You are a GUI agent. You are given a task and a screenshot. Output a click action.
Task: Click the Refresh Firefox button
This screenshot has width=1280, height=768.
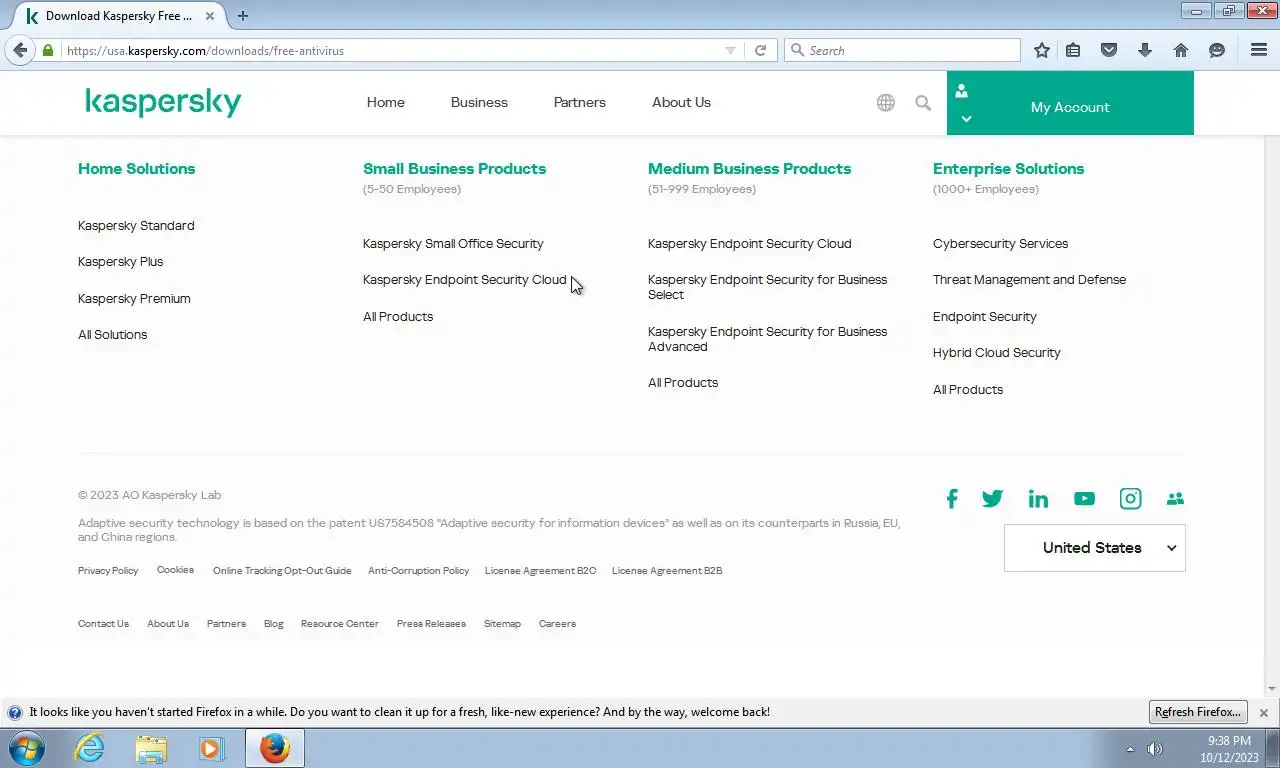(1198, 712)
